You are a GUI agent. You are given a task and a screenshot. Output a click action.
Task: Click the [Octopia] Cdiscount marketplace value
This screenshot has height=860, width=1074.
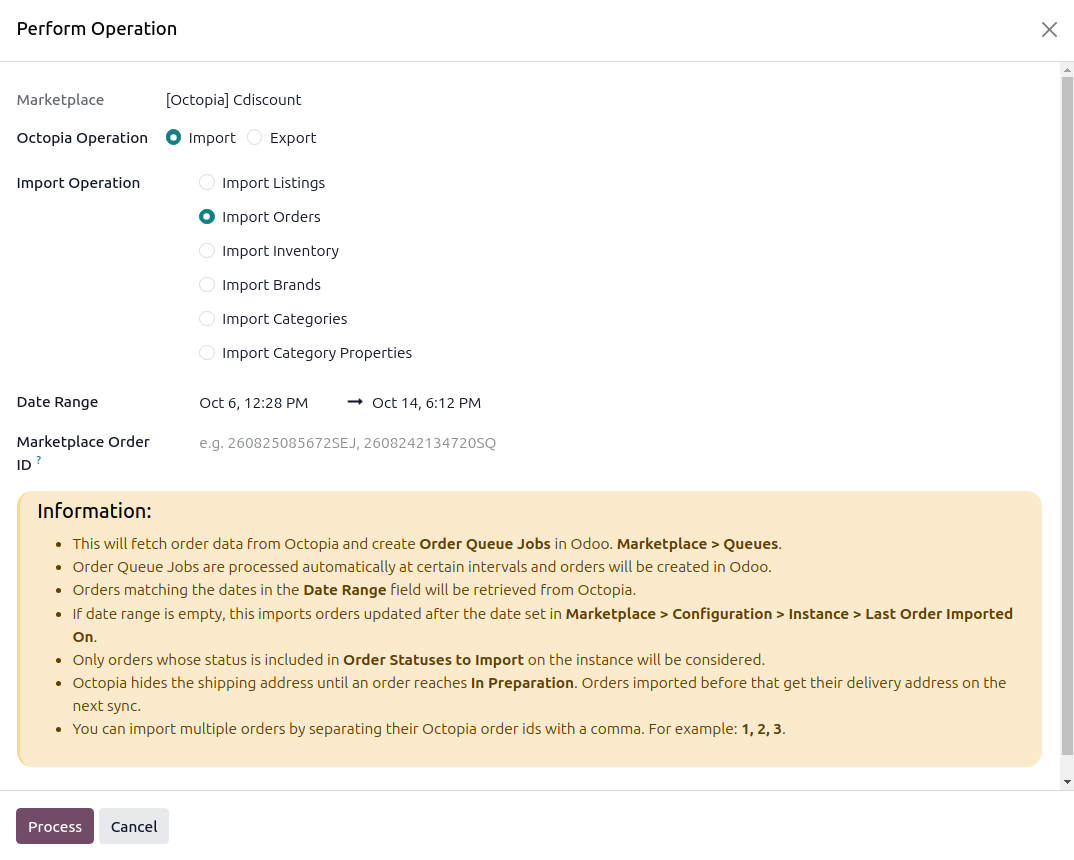234,100
